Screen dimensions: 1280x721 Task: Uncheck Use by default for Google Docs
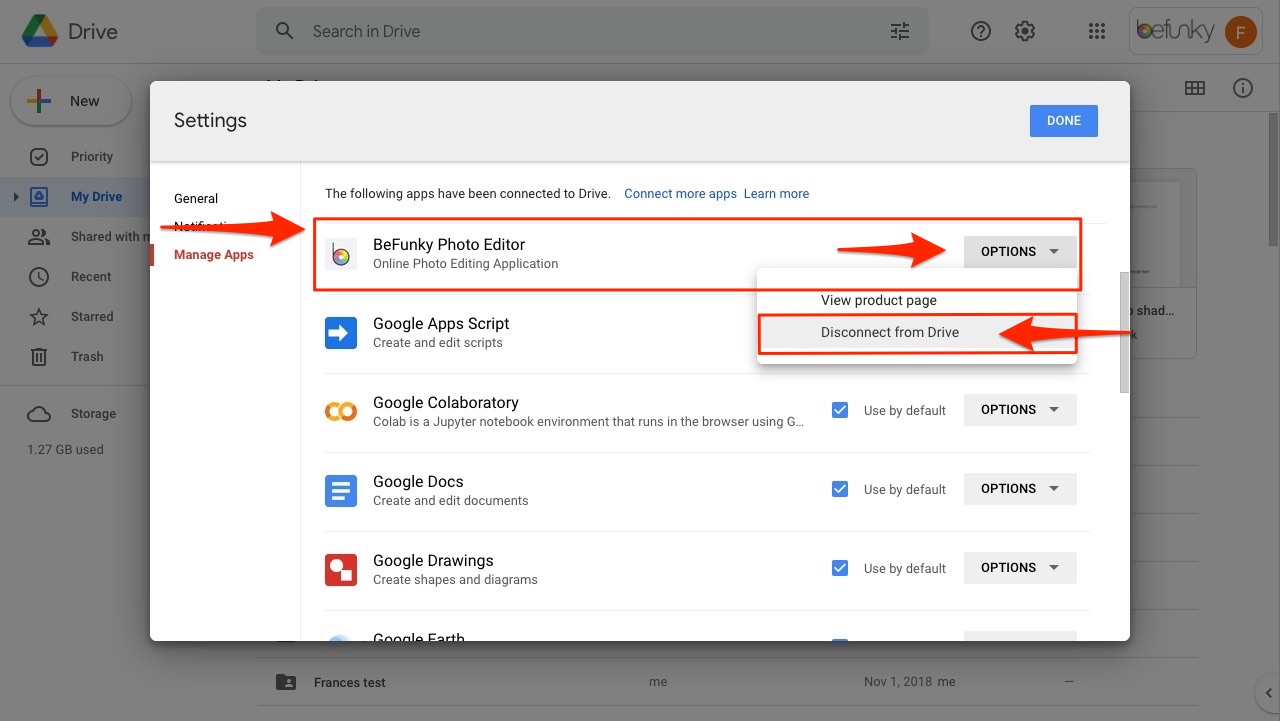coord(840,489)
